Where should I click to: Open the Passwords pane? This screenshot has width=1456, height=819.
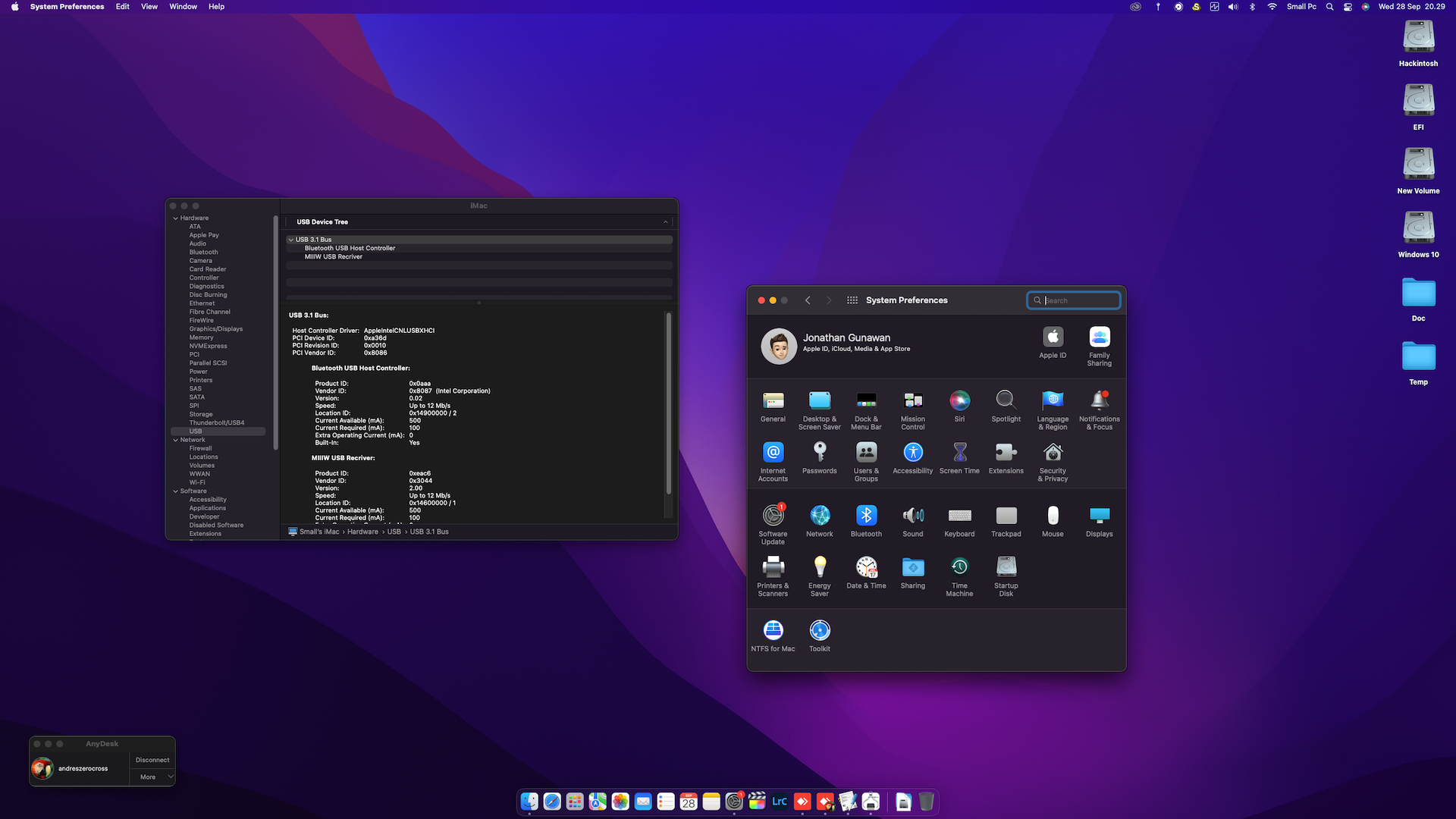coord(819,458)
